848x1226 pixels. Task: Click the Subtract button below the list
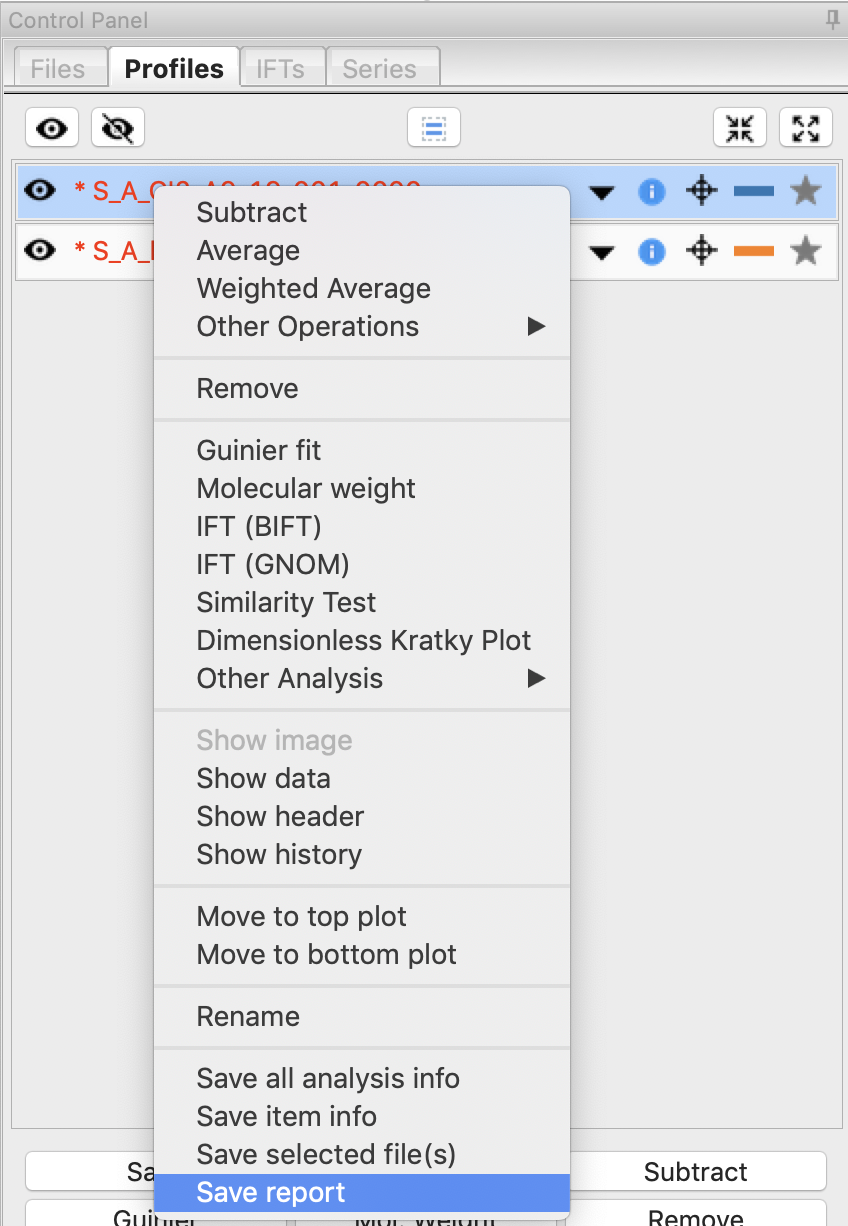point(695,1171)
